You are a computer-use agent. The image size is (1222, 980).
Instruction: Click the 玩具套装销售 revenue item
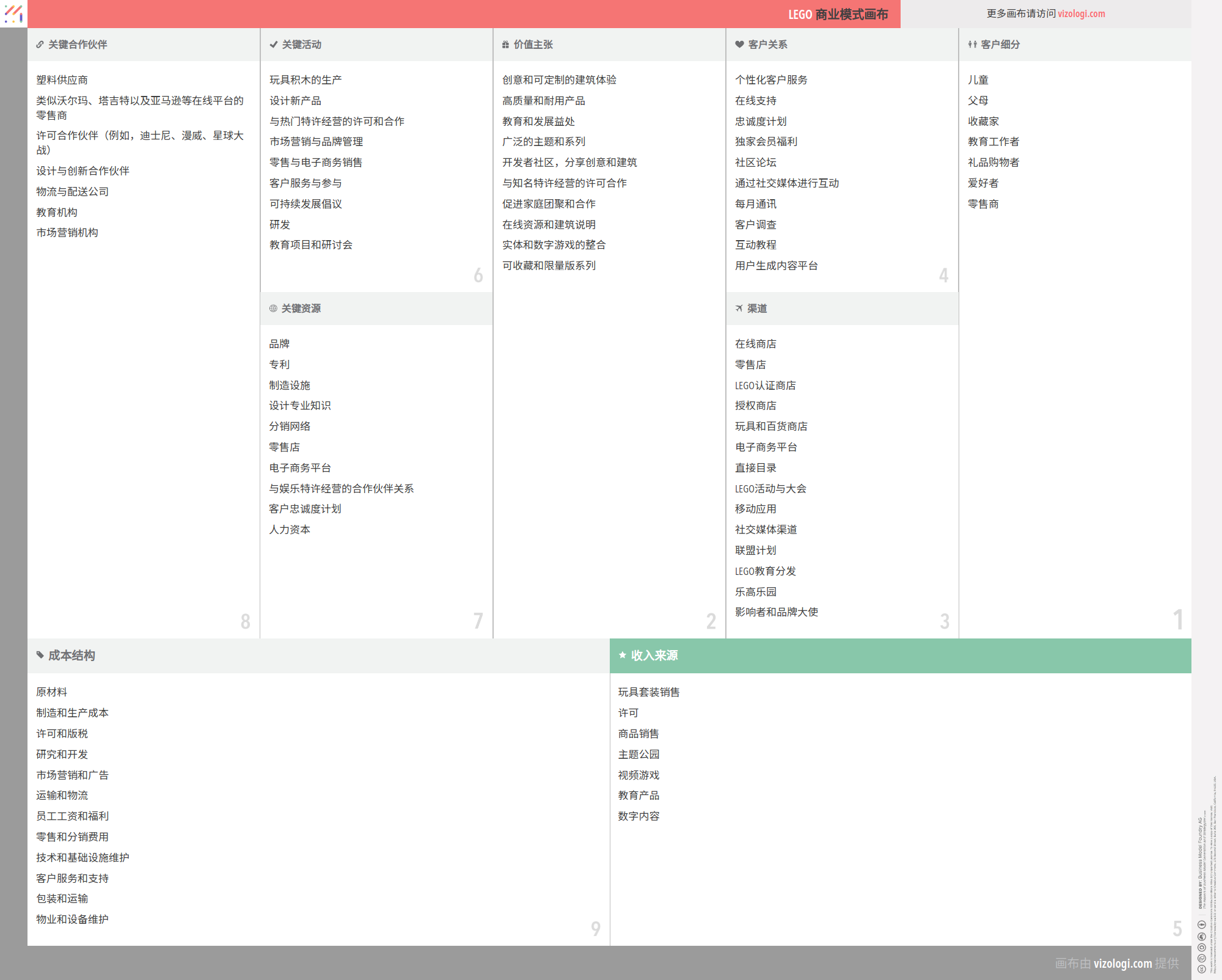pyautogui.click(x=648, y=692)
